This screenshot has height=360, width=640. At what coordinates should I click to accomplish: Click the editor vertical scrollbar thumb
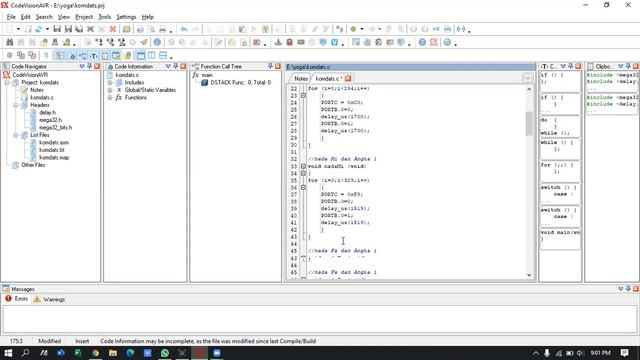click(x=529, y=123)
